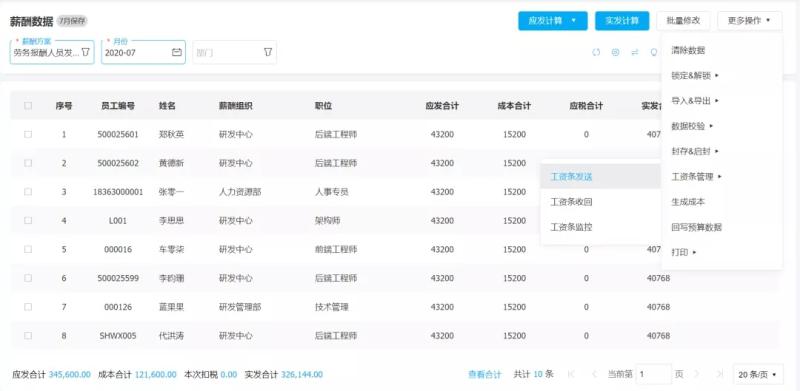Jump to the last page arrow
800x391 pixels.
pos(719,374)
